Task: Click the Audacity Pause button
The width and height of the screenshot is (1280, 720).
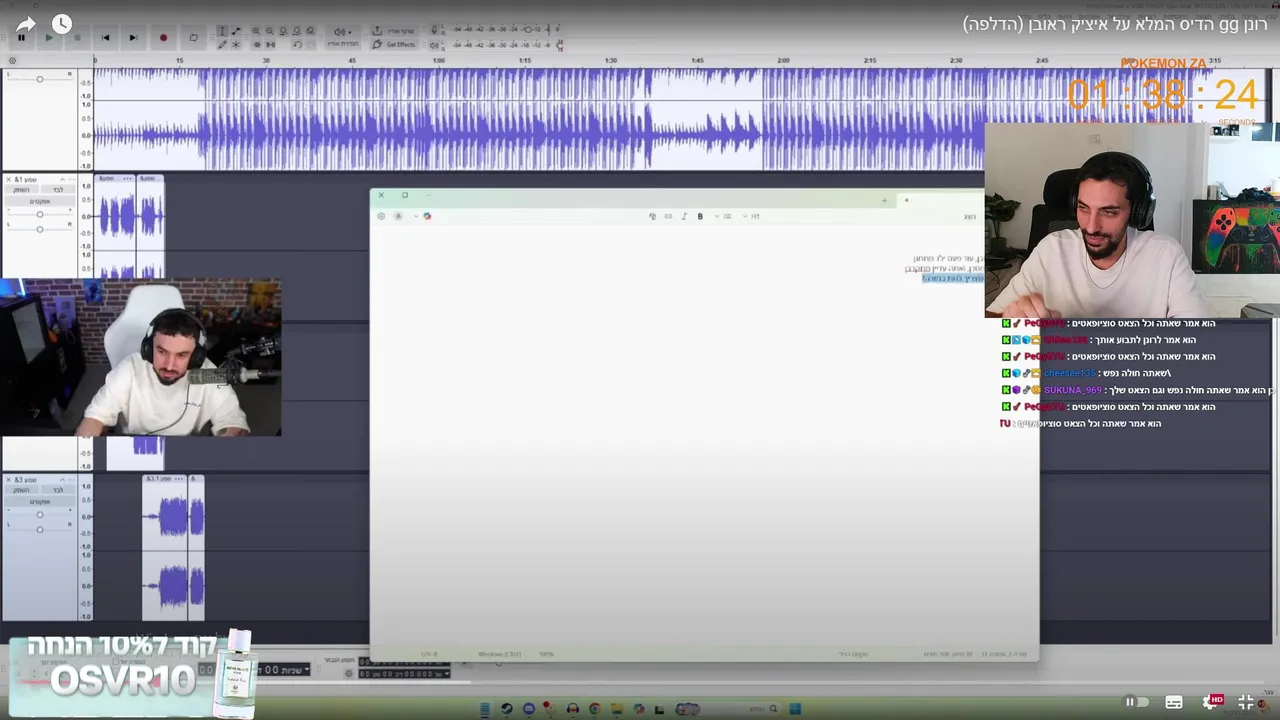Action: (x=20, y=37)
